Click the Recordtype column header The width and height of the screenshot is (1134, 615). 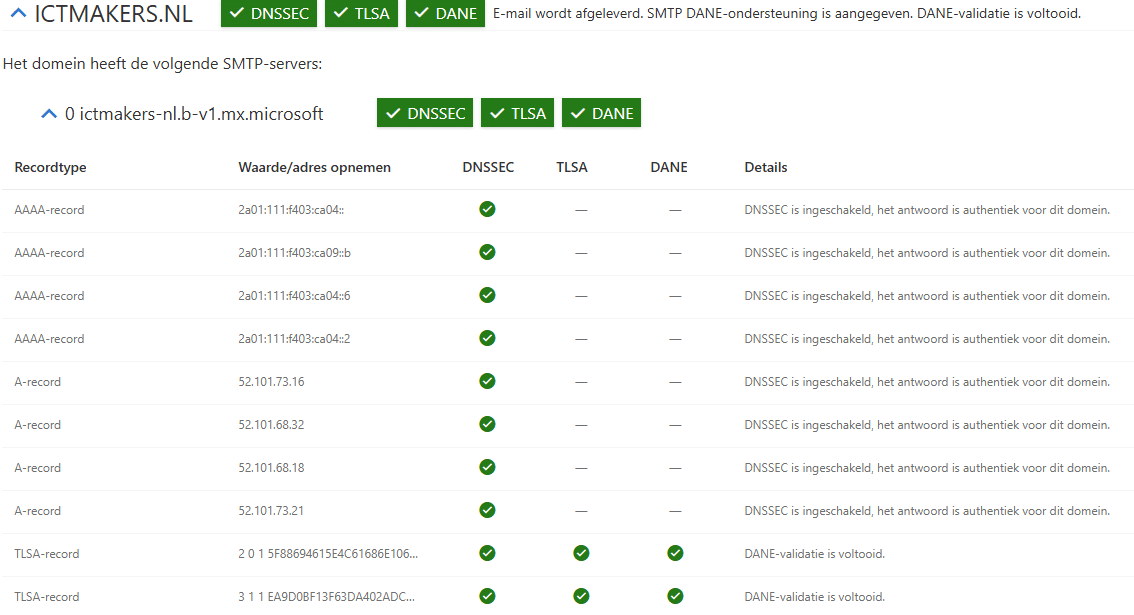(x=50, y=167)
